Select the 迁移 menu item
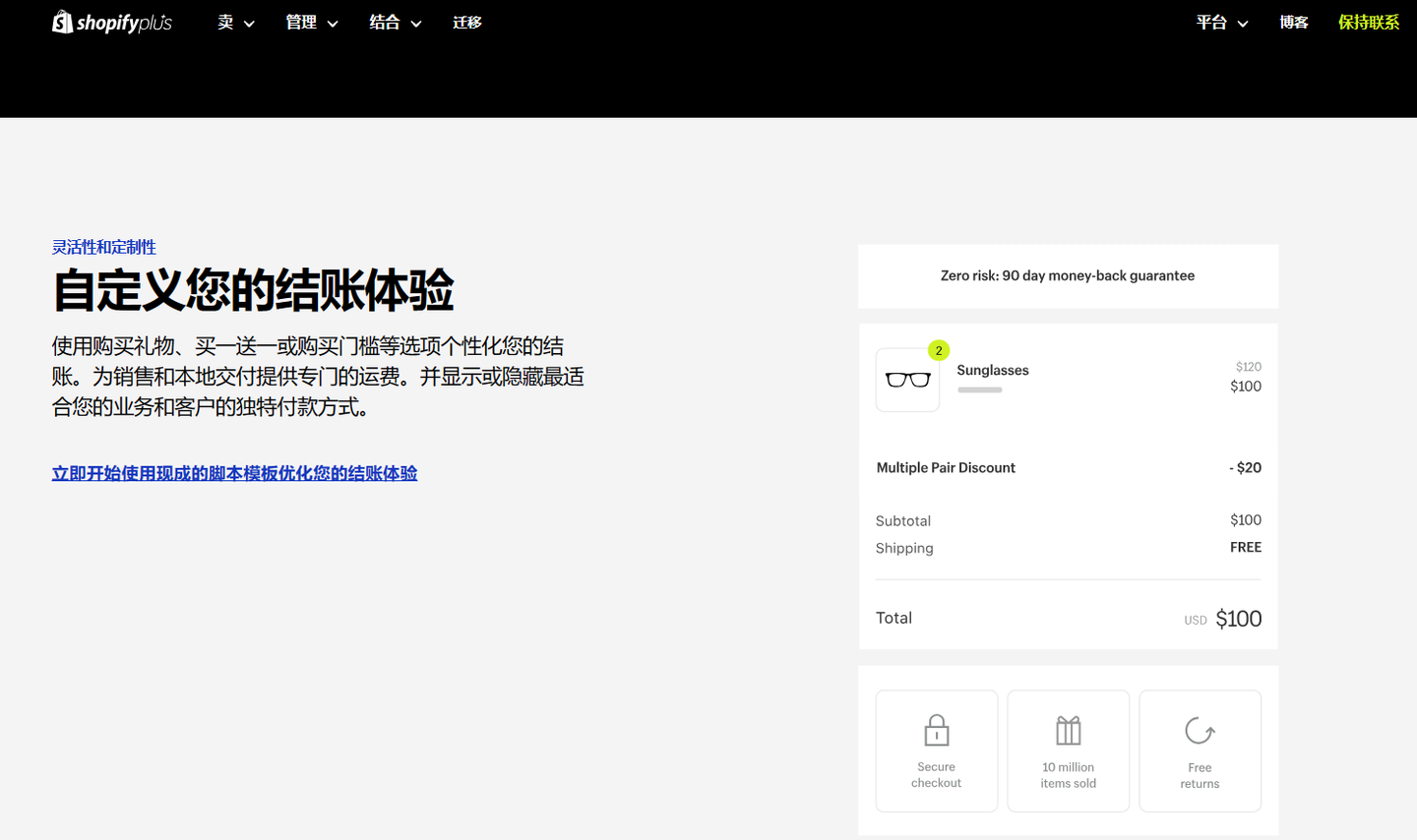 click(466, 22)
